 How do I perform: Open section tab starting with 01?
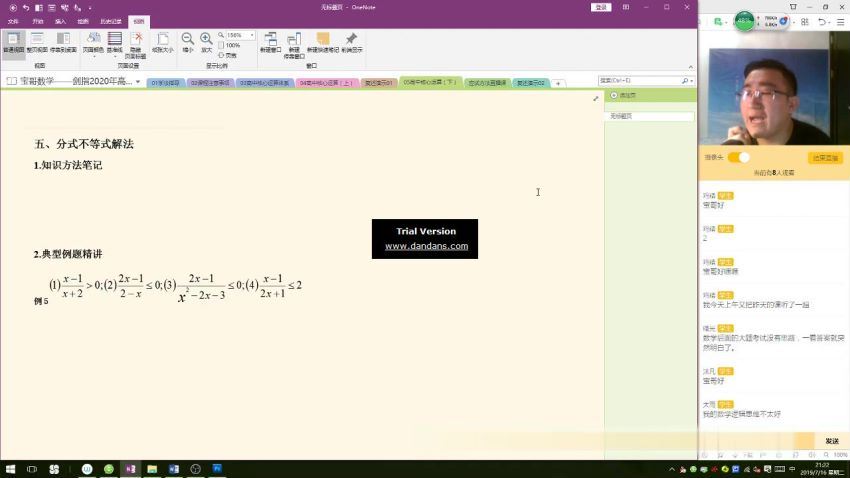pos(165,83)
